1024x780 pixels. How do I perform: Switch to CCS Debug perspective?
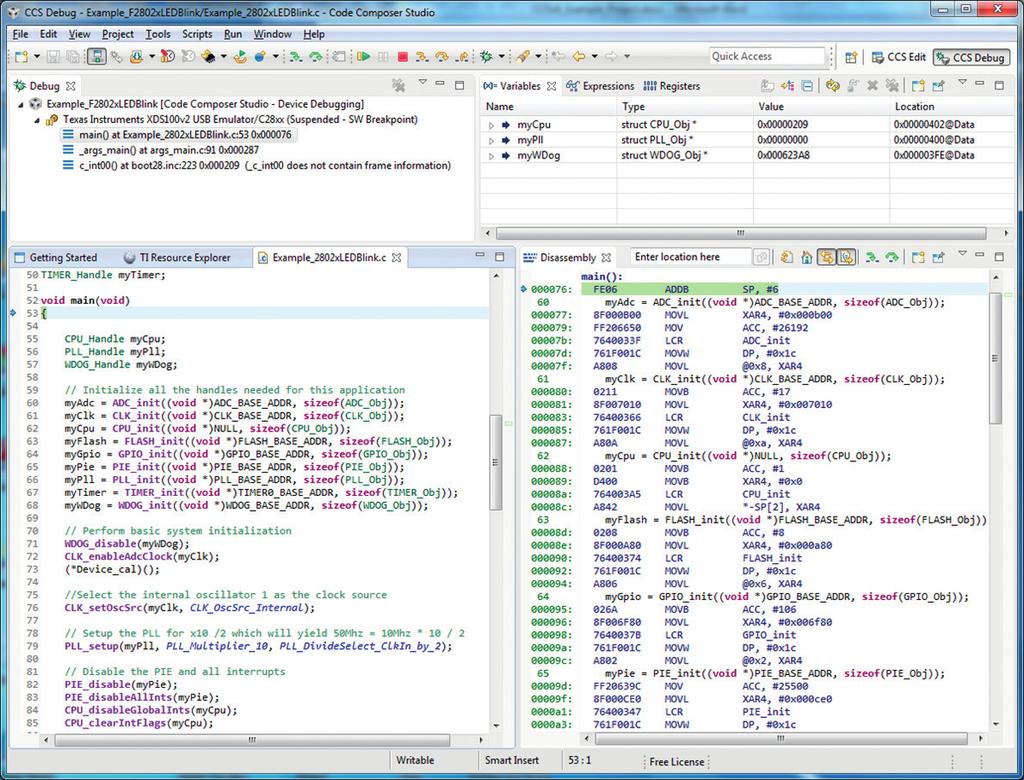coord(970,57)
